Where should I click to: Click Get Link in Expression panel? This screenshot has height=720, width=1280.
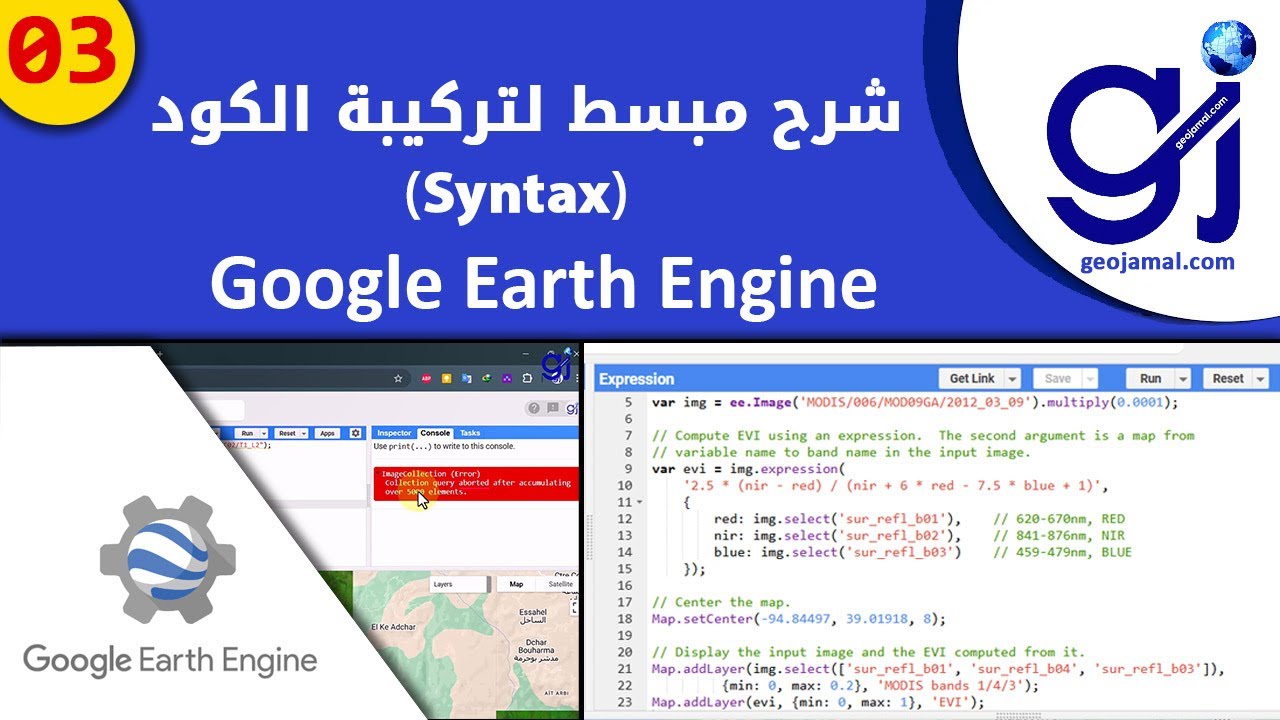[x=972, y=378]
